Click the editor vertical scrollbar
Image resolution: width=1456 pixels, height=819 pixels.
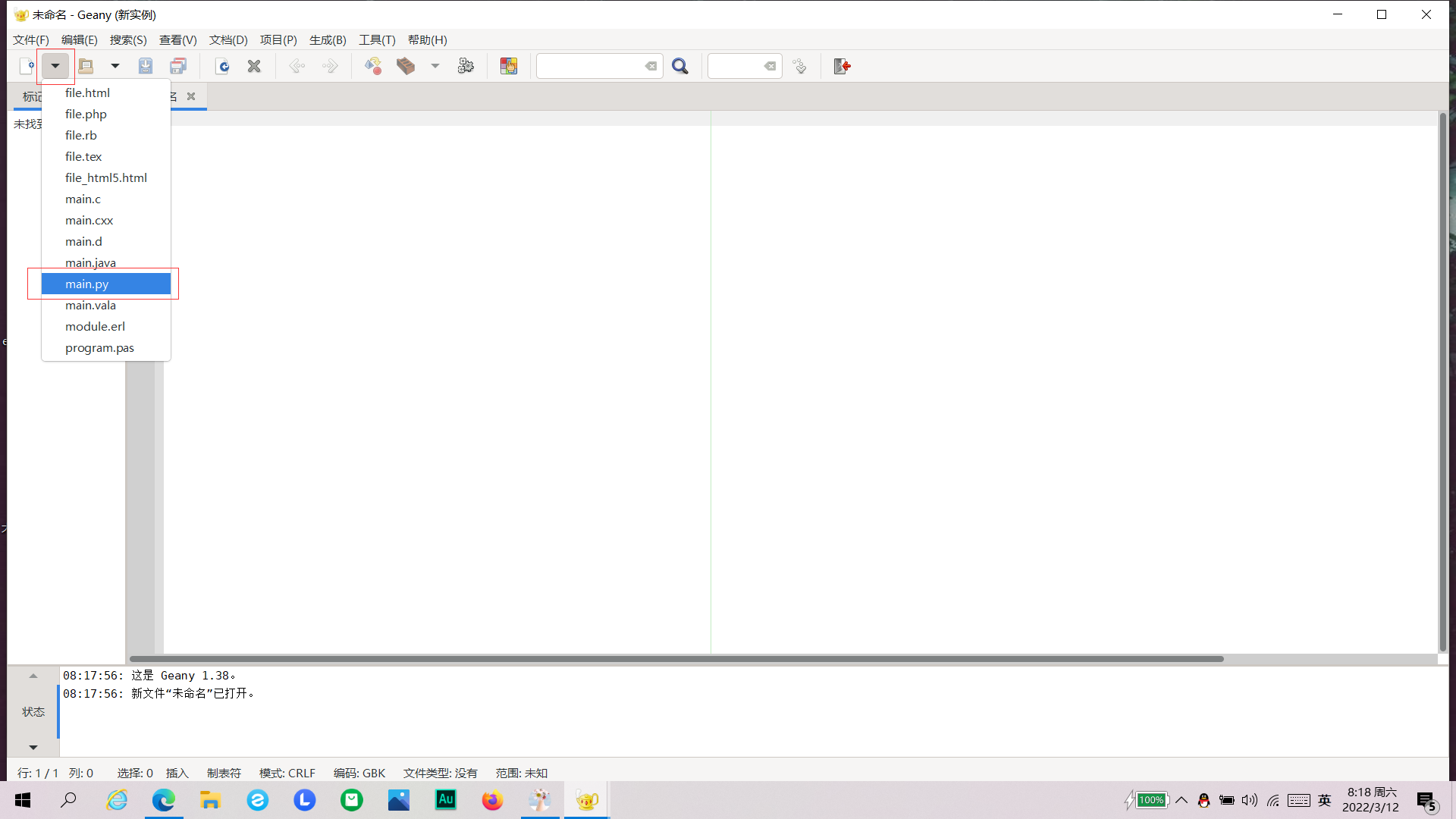click(1442, 382)
